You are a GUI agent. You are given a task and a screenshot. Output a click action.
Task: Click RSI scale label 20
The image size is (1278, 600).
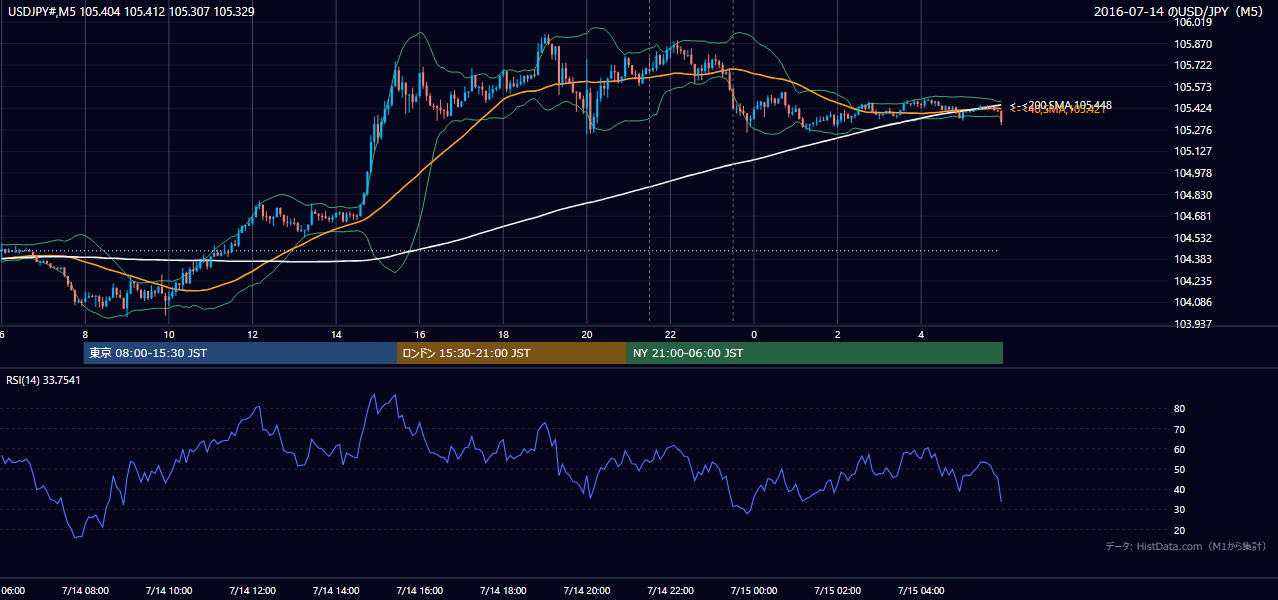point(1180,530)
